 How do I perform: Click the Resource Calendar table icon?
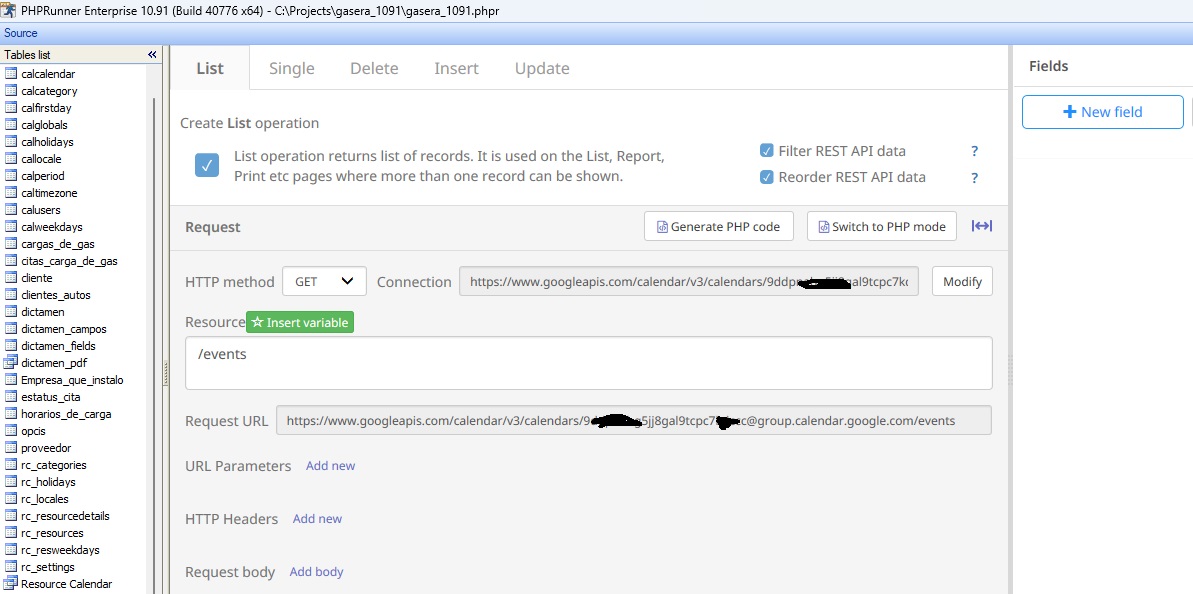[x=12, y=584]
